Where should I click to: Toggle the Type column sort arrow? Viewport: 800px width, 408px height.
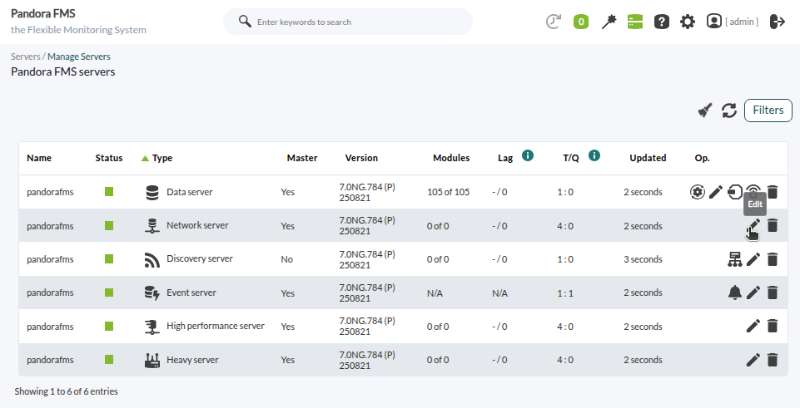coord(145,158)
